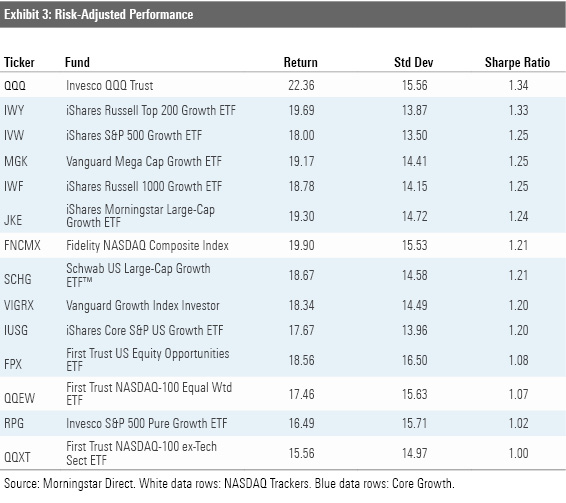Click the IVW ticker cell
The image size is (566, 503).
pyautogui.click(x=14, y=135)
